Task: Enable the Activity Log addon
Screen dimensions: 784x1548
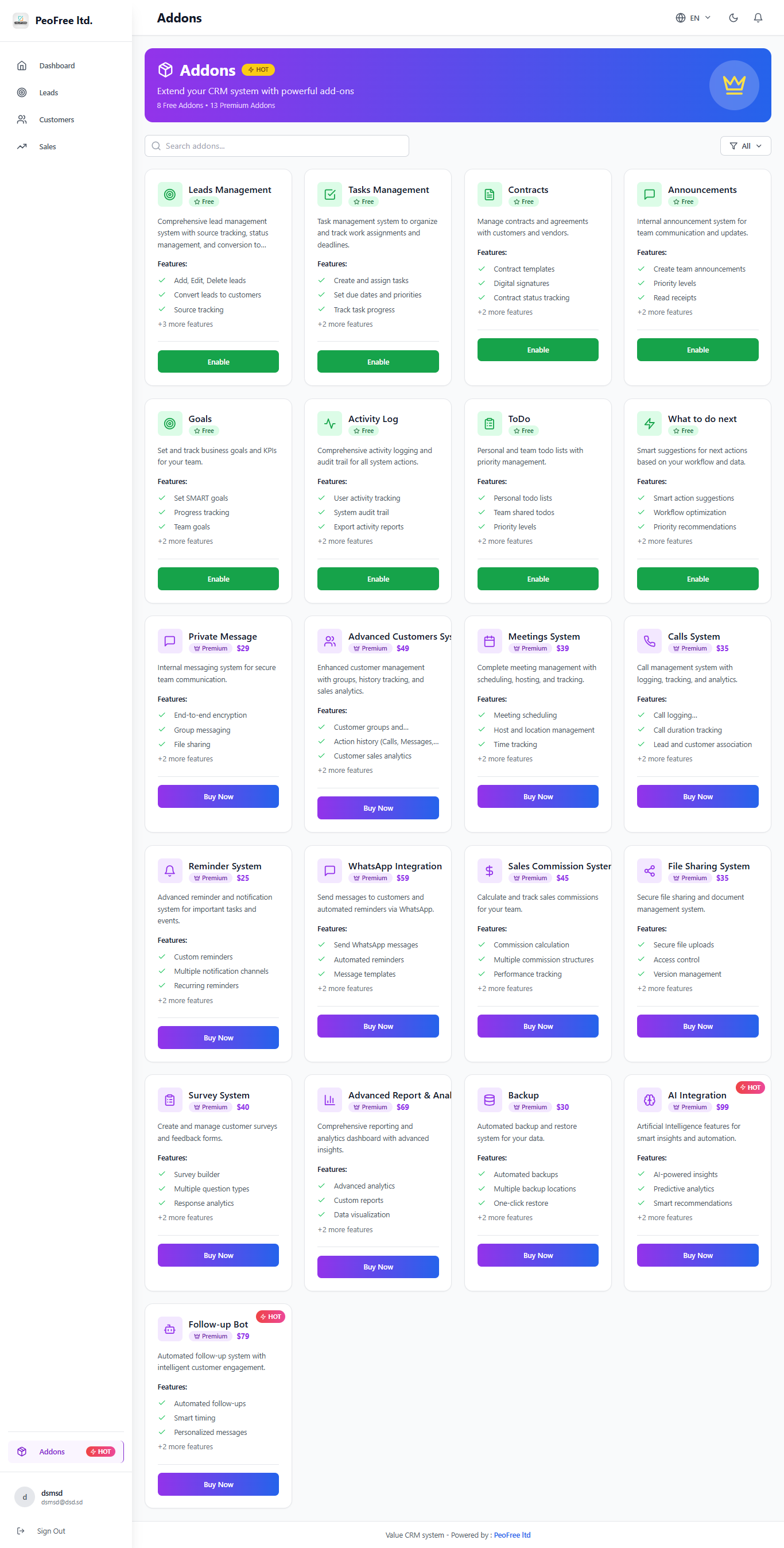Action: (x=378, y=579)
